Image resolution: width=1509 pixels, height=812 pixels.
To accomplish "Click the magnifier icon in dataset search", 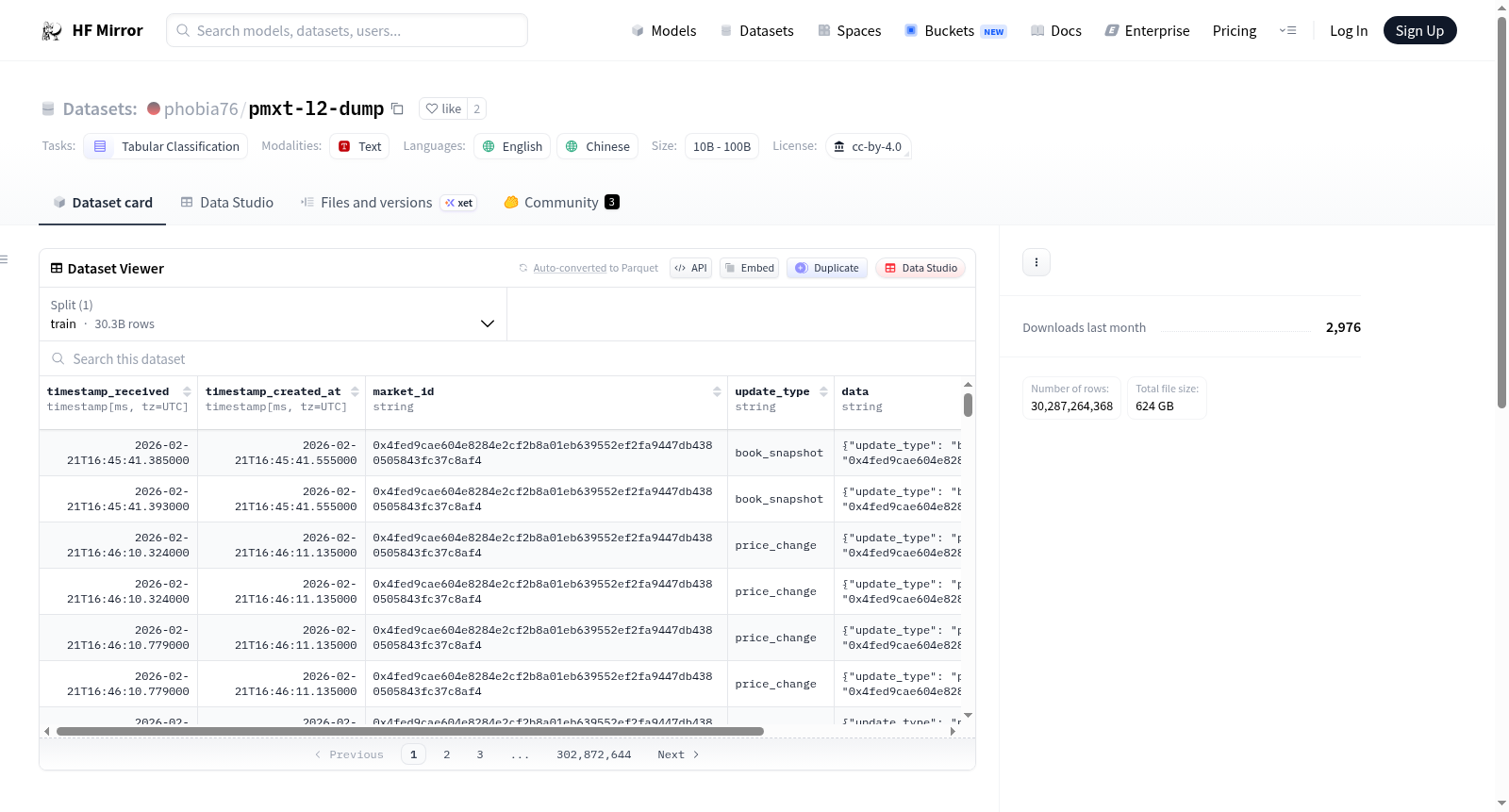I will pyautogui.click(x=58, y=358).
